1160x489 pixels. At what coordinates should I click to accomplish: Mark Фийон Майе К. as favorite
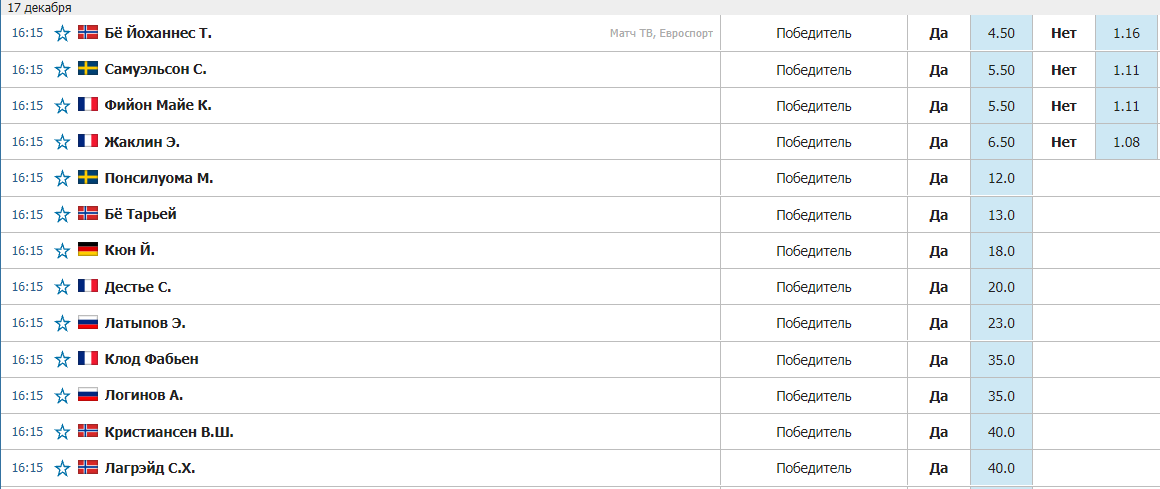pos(63,106)
